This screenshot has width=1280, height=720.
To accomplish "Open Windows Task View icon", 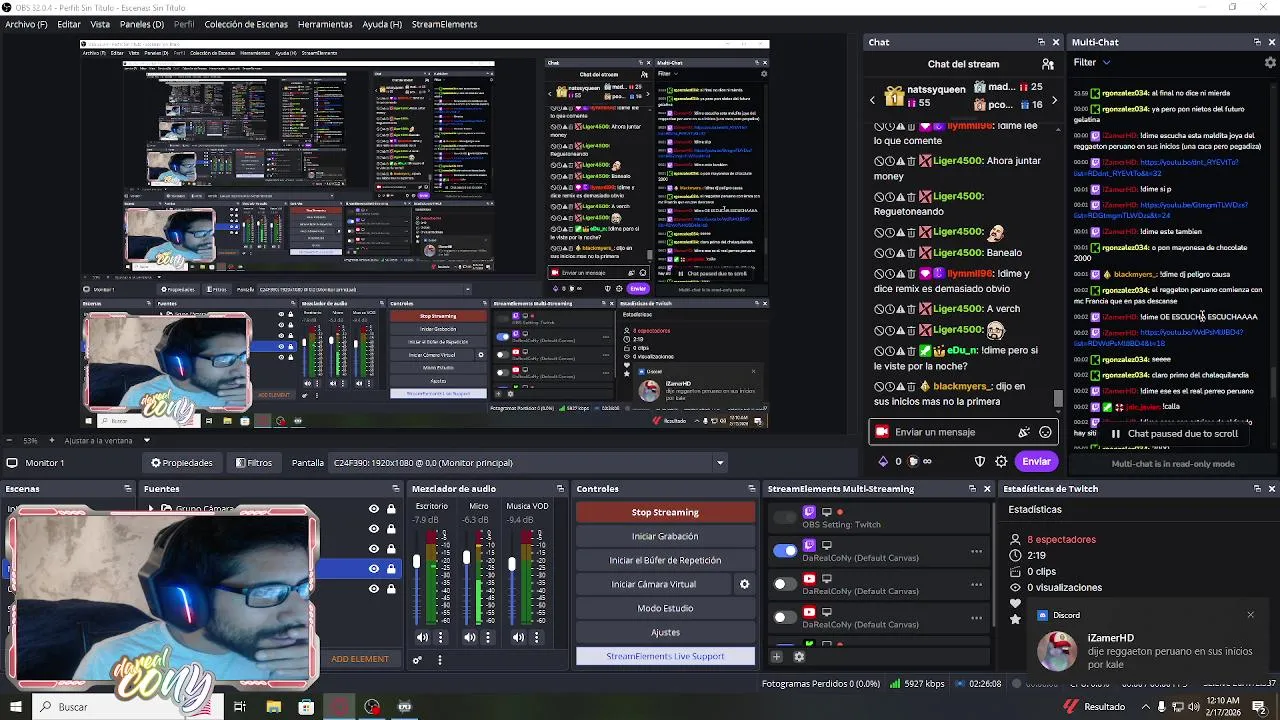I will [x=240, y=707].
